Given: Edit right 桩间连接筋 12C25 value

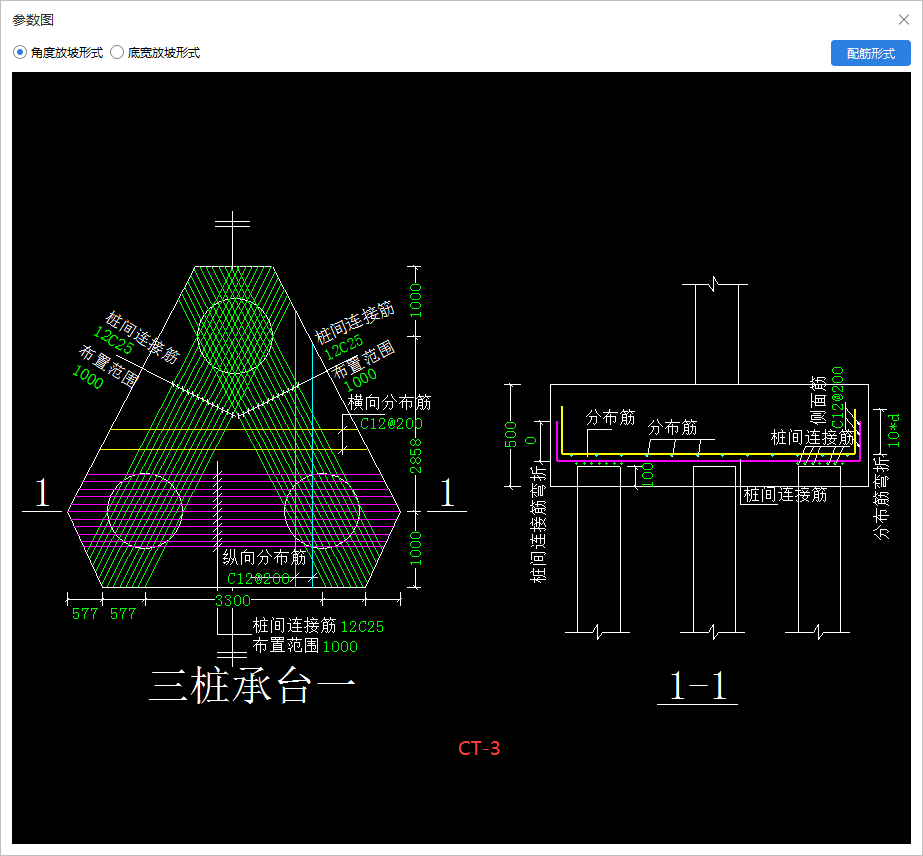Looking at the screenshot, I should point(344,347).
